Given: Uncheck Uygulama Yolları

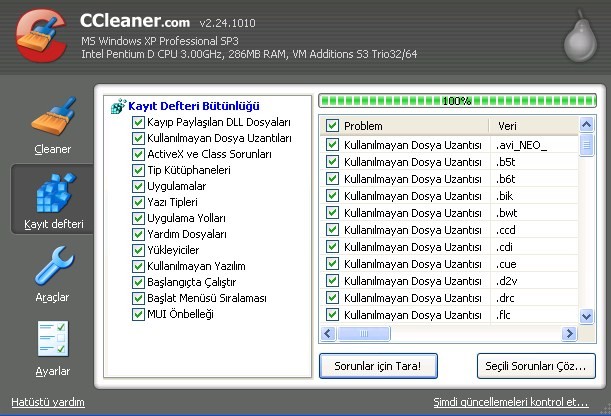Looking at the screenshot, I should pyautogui.click(x=138, y=218).
